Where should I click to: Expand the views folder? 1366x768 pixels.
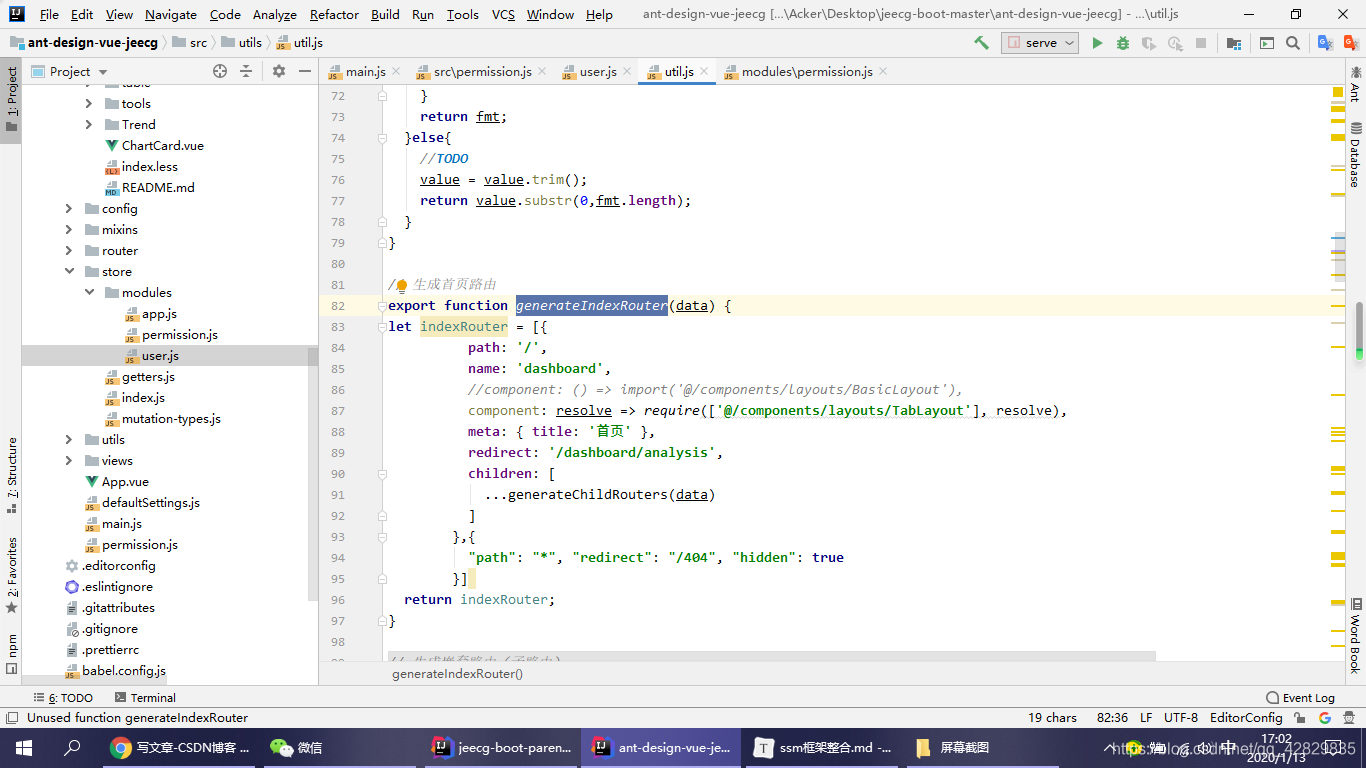[69, 460]
